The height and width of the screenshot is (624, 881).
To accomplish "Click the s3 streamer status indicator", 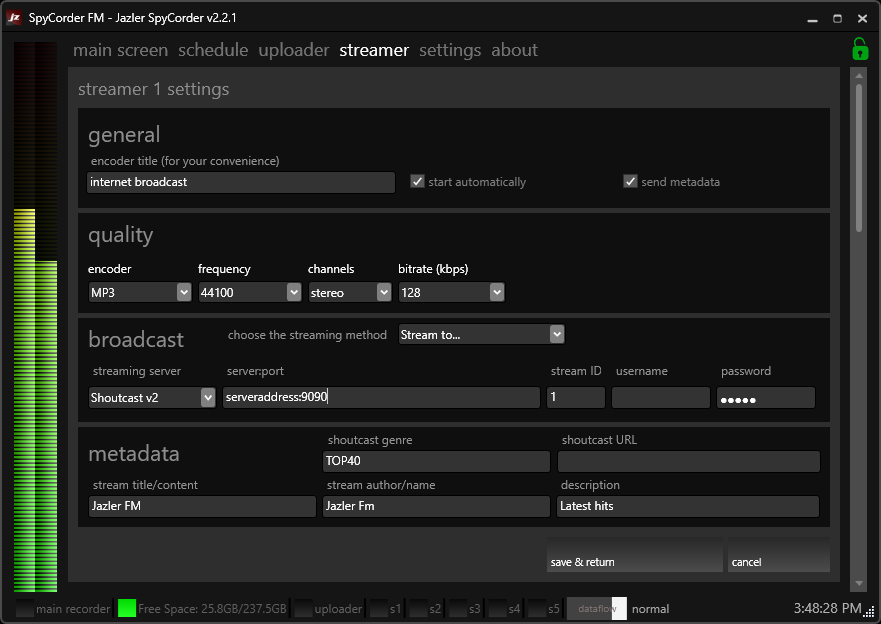I will [458, 608].
